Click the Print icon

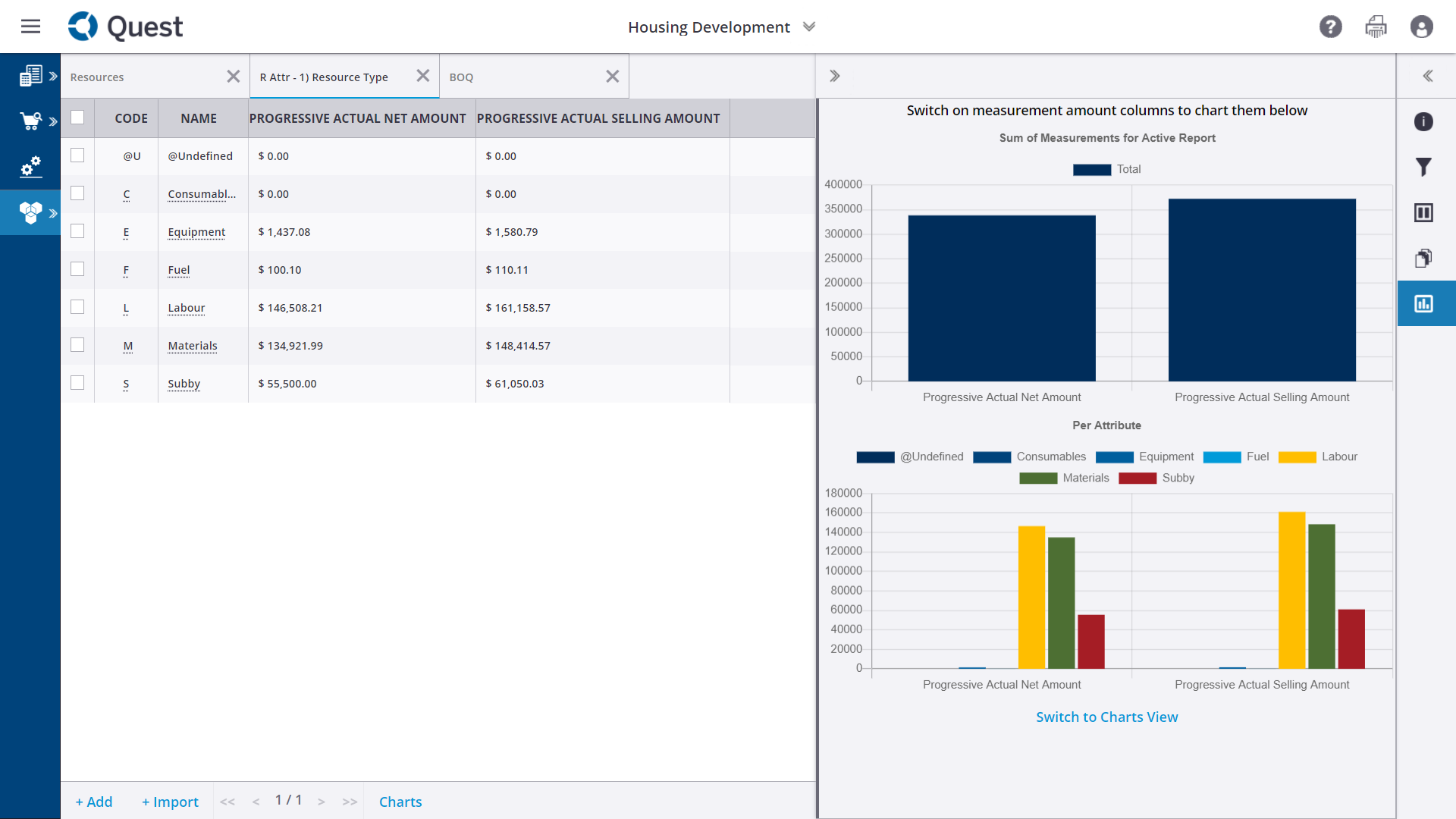[x=1376, y=27]
